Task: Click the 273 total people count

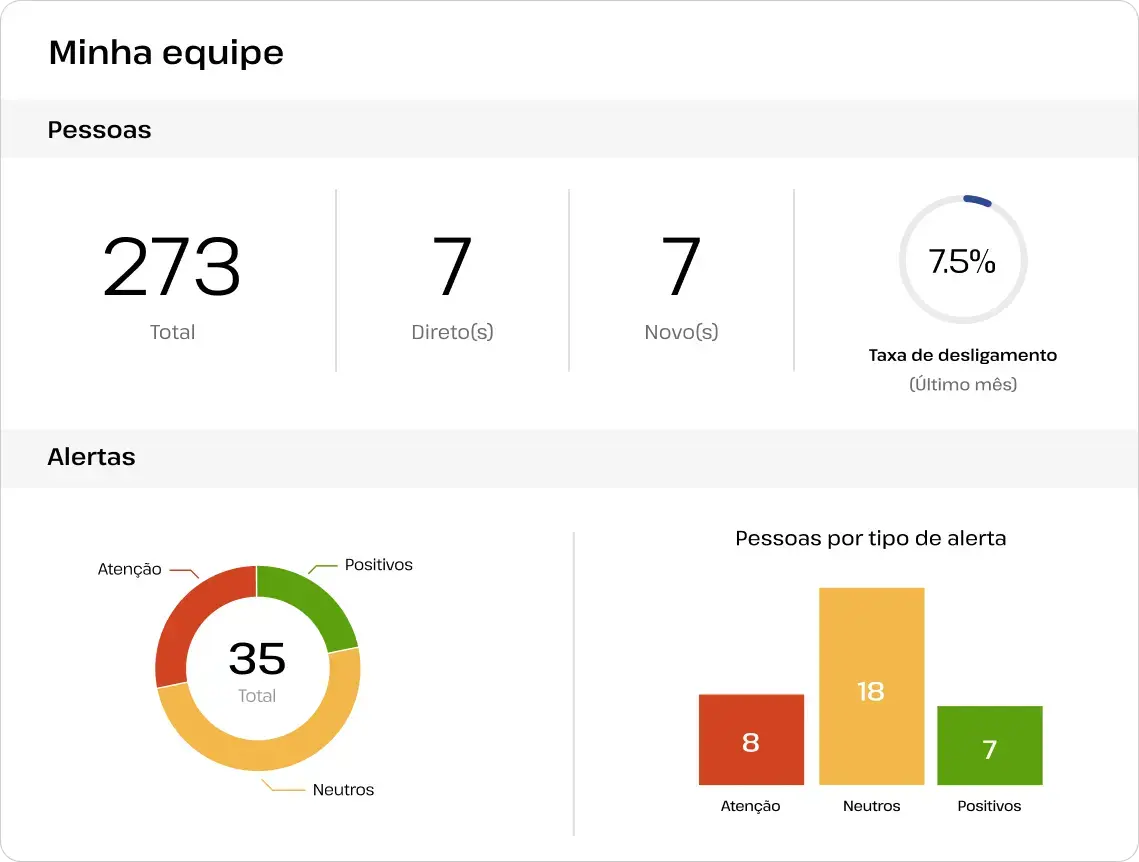Action: click(x=172, y=268)
